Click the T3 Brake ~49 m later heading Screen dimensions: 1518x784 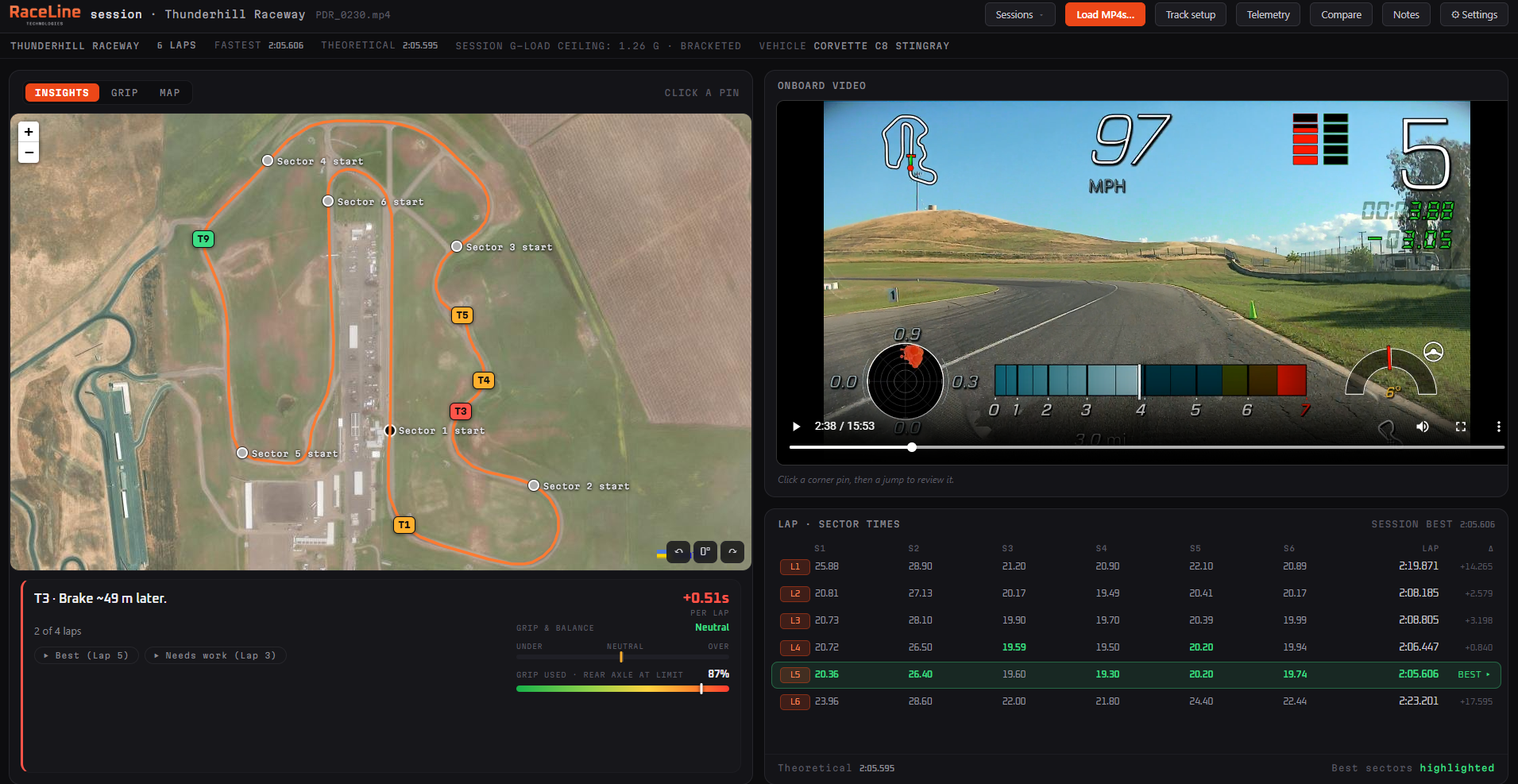pos(100,598)
